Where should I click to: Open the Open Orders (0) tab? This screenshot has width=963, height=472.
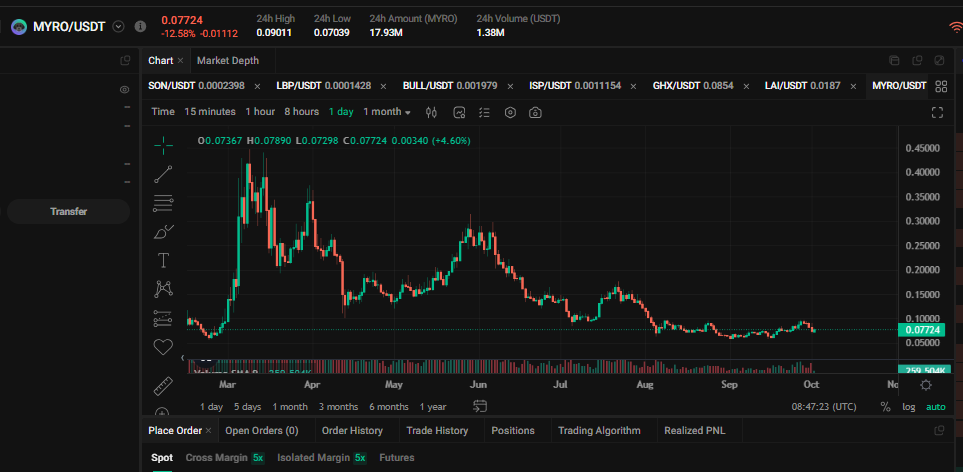click(x=262, y=431)
